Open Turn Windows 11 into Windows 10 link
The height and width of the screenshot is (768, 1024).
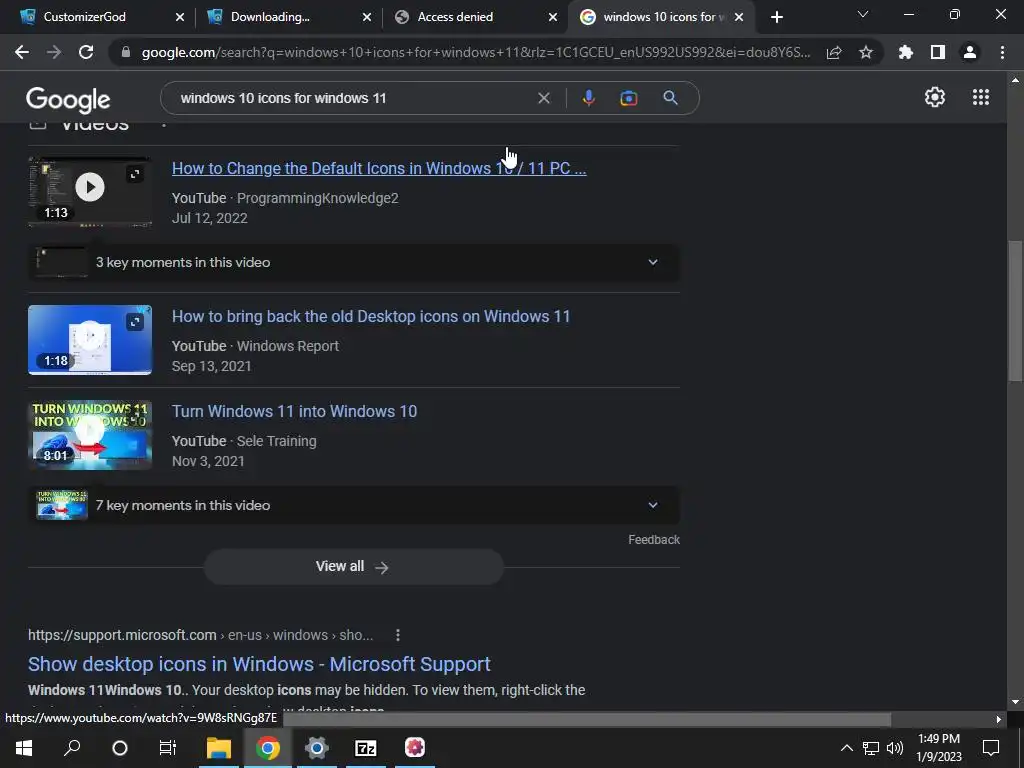point(295,411)
